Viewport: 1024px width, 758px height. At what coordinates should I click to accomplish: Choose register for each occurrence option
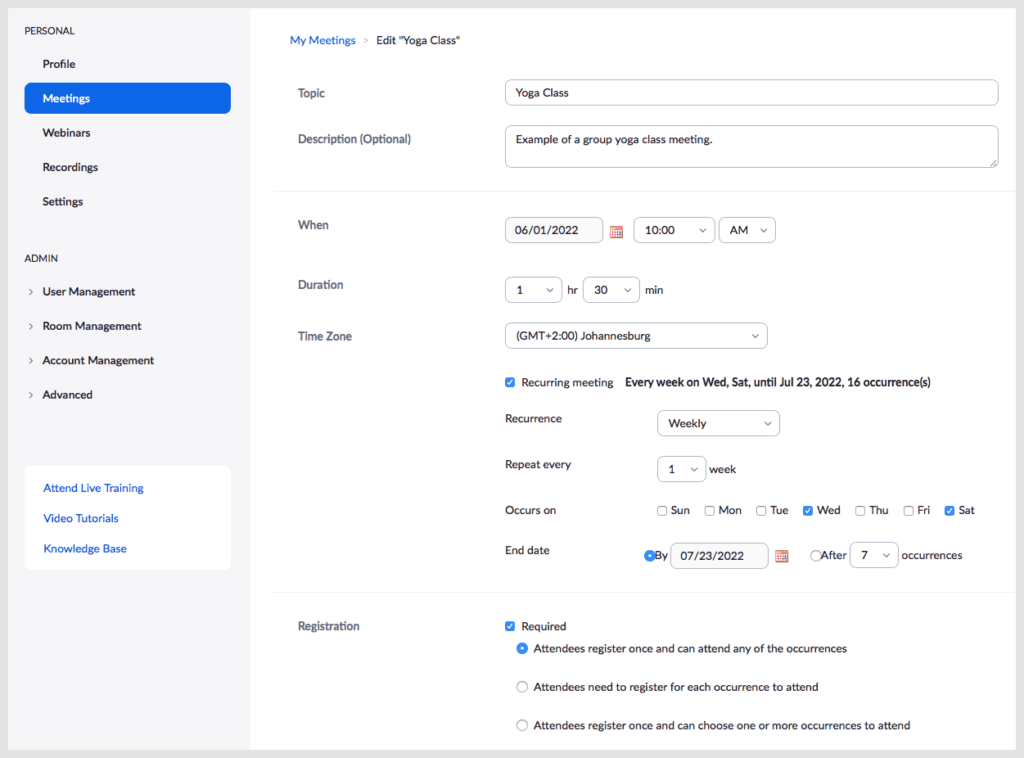(x=522, y=687)
